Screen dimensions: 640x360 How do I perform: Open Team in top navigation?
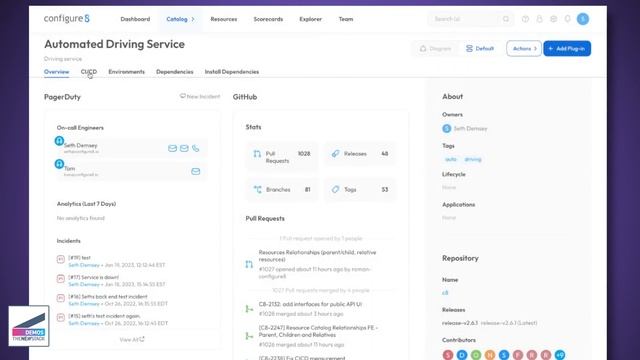tap(346, 19)
